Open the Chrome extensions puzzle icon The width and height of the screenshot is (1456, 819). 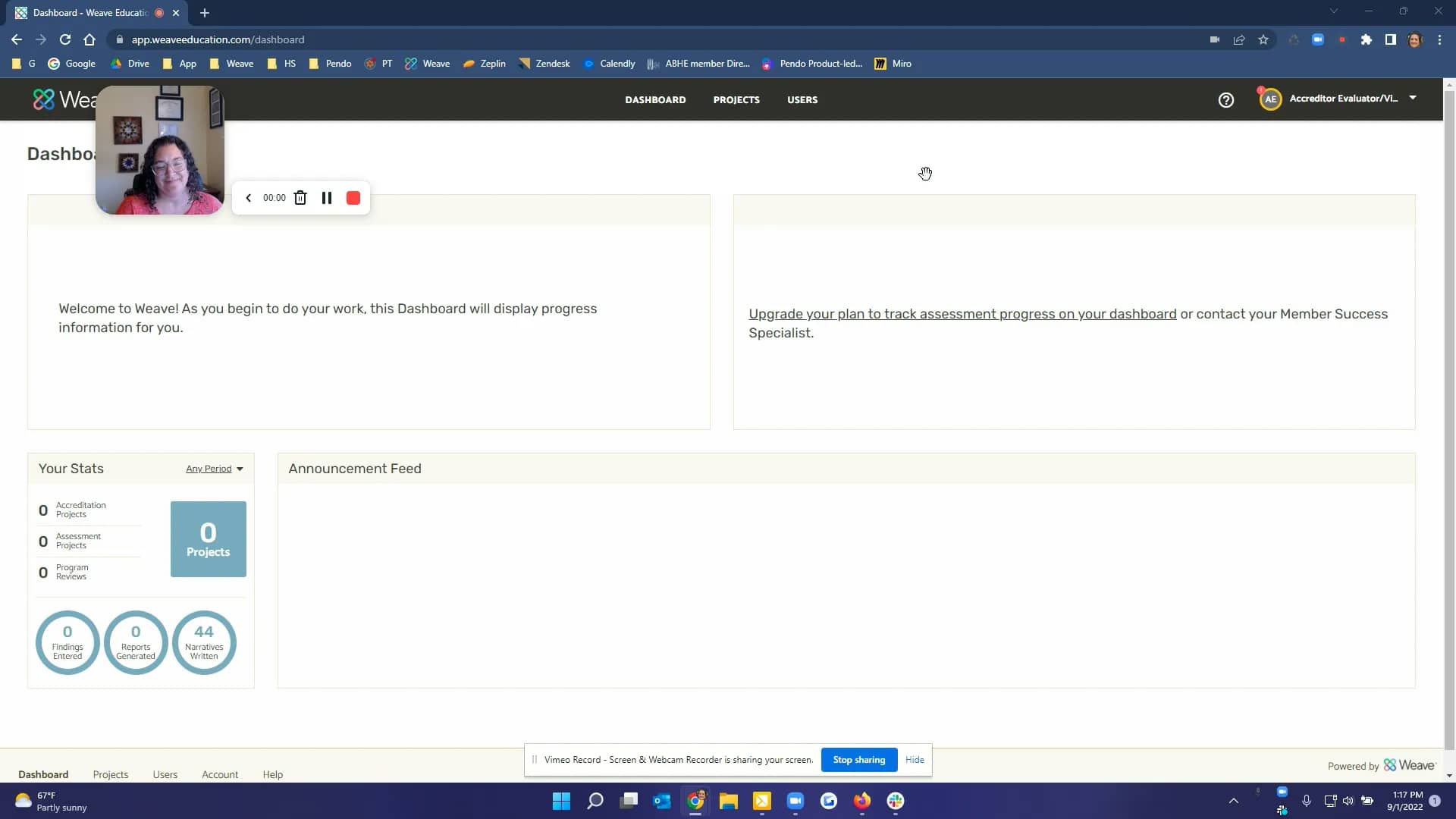point(1366,39)
